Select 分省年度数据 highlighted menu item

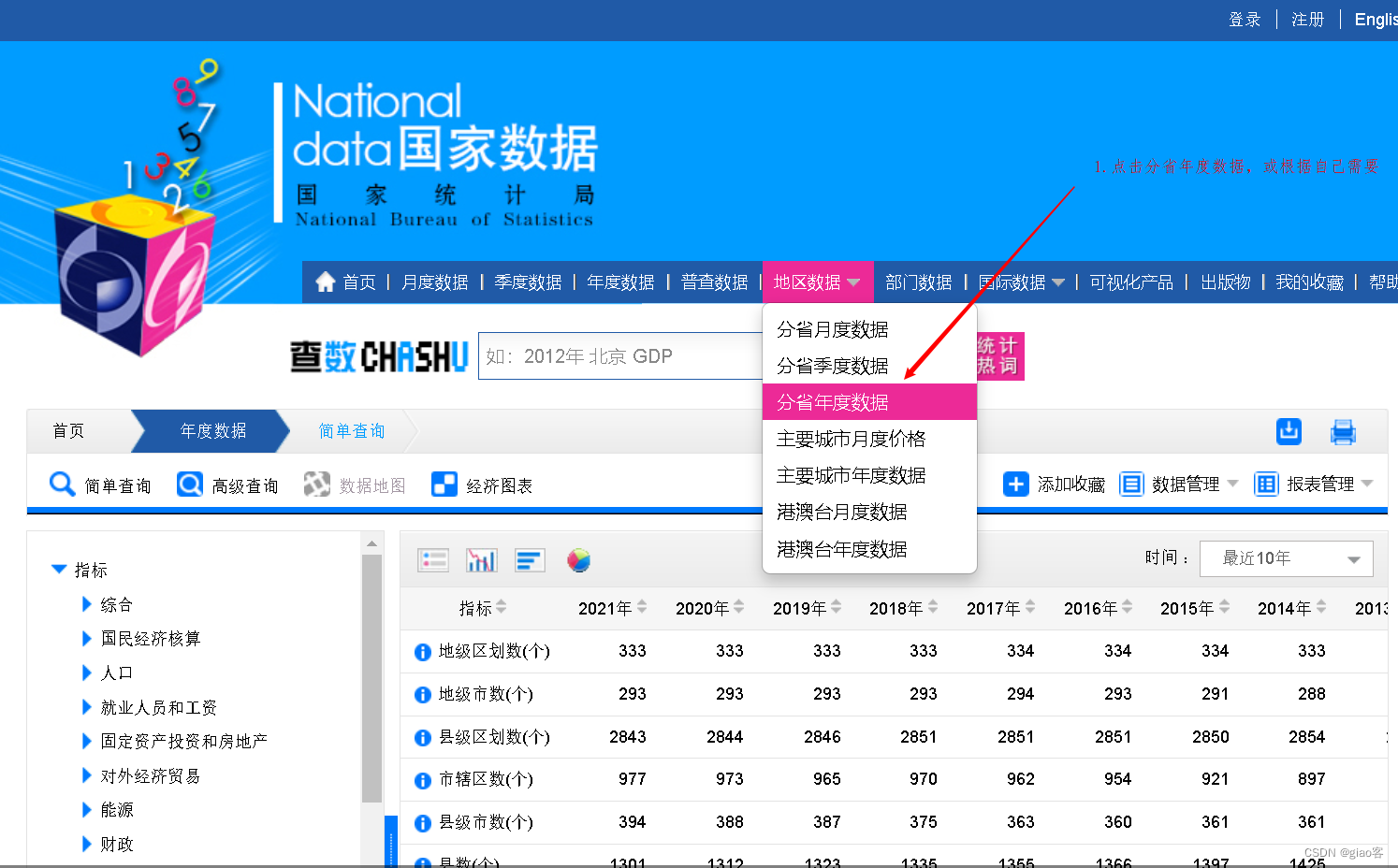(870, 402)
